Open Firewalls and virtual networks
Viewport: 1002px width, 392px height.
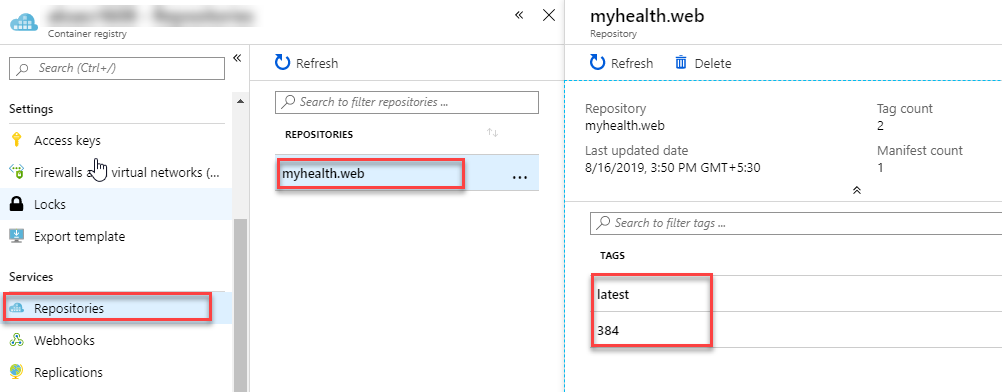coord(127,173)
